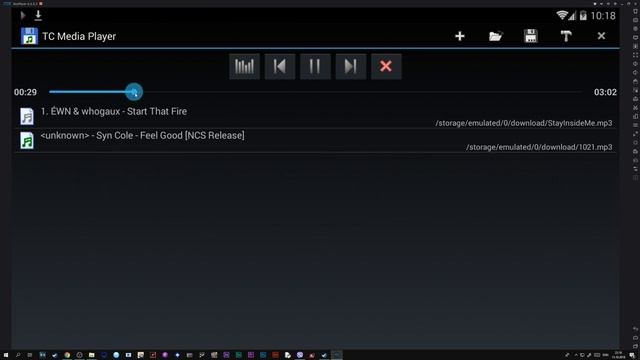Open a playlist with the folder icon
640x360 pixels.
tap(495, 36)
